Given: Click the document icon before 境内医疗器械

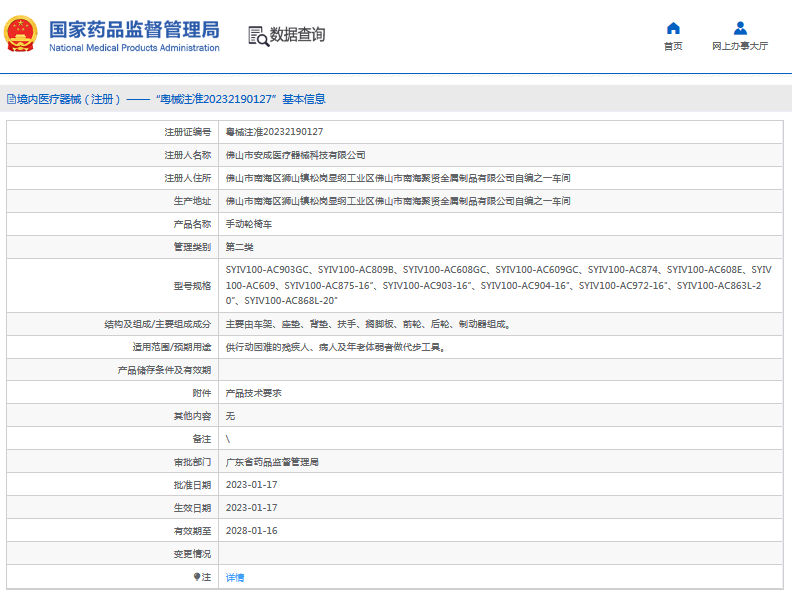Looking at the screenshot, I should click(x=11, y=99).
